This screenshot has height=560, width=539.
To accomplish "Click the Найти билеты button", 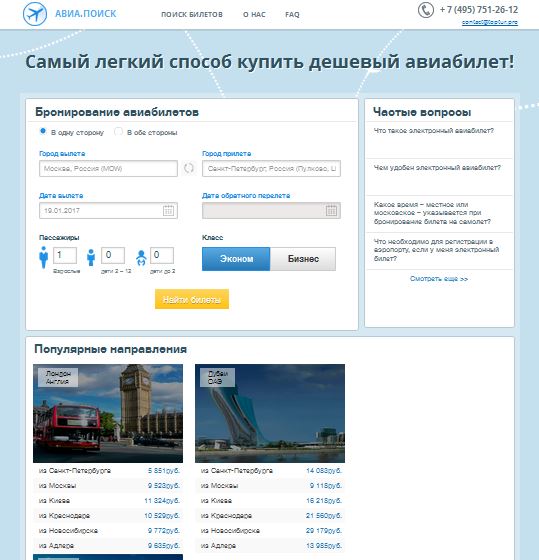I will [192, 299].
